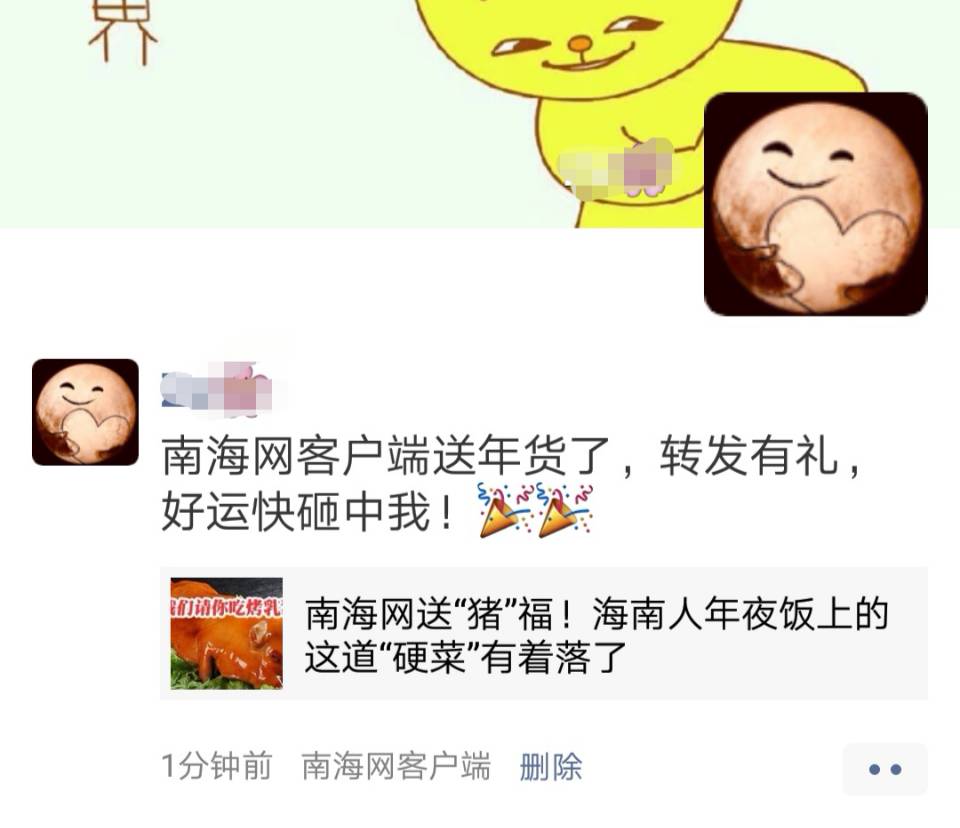Tap the yellow cat cover photo face
960x828 pixels.
coord(579,43)
